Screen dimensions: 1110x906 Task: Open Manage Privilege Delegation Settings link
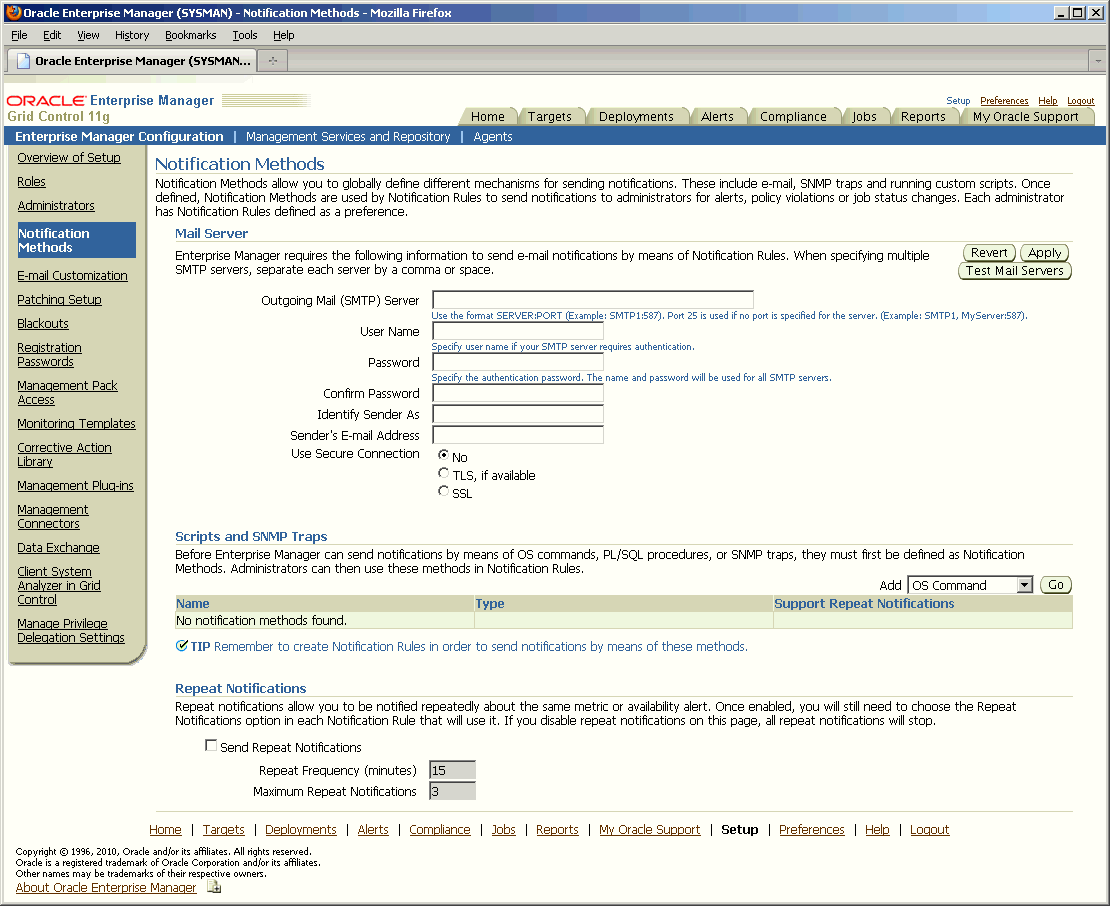71,631
